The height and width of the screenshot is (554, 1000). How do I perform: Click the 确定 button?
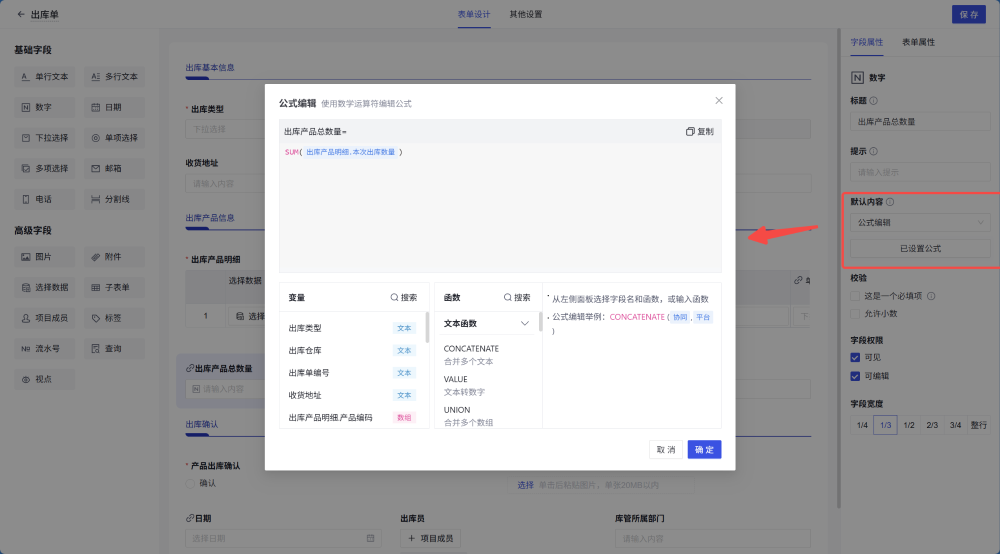click(704, 450)
